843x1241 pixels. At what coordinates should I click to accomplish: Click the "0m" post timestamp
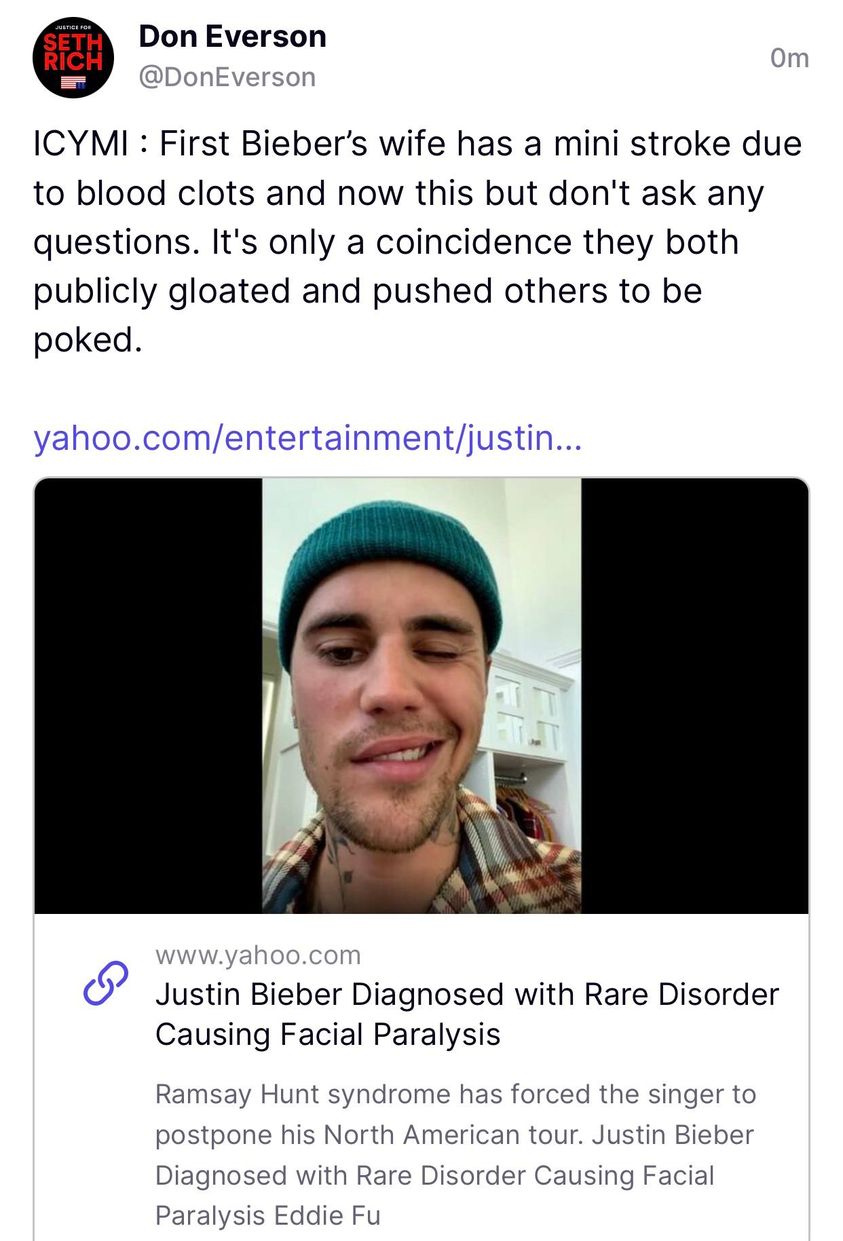click(789, 58)
